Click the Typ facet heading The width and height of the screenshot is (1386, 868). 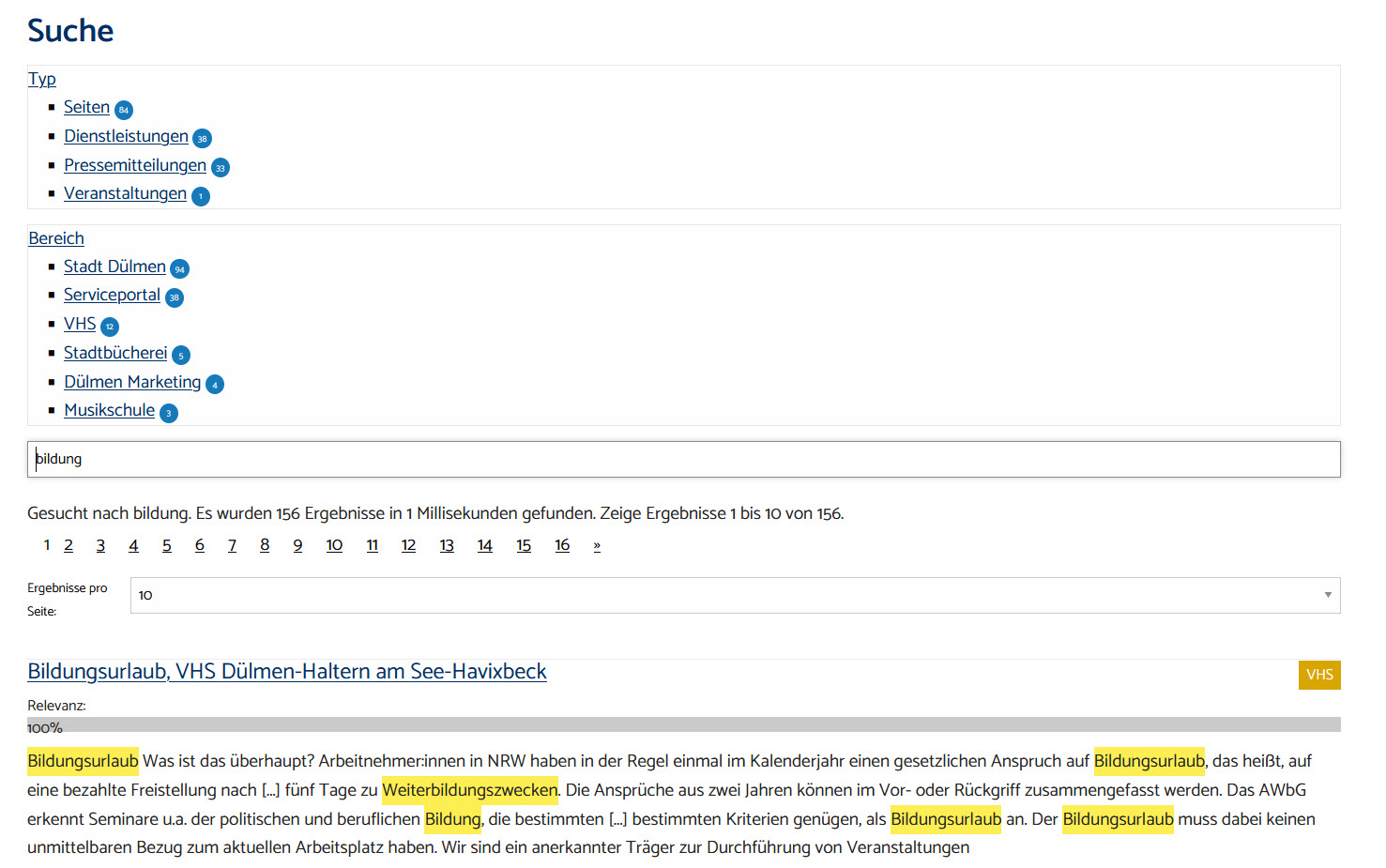42,80
